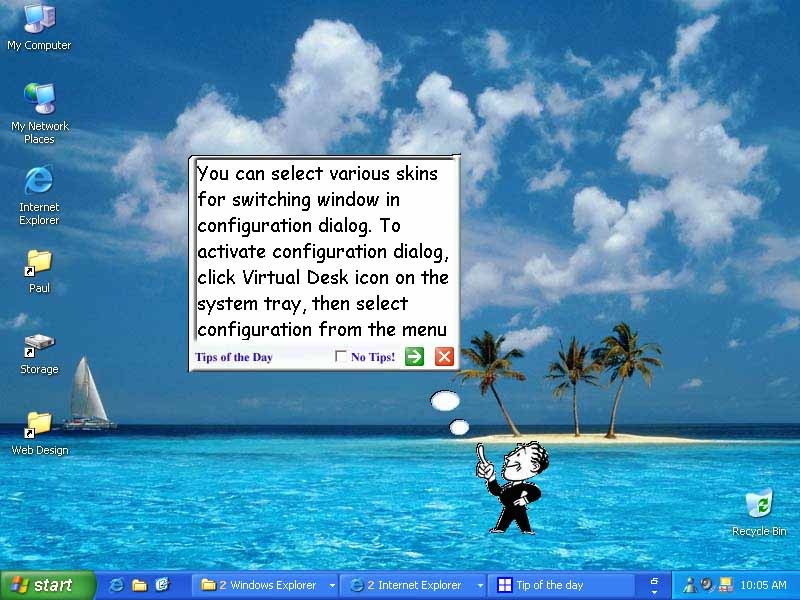Enable the No Tips! checkbox

[340, 356]
